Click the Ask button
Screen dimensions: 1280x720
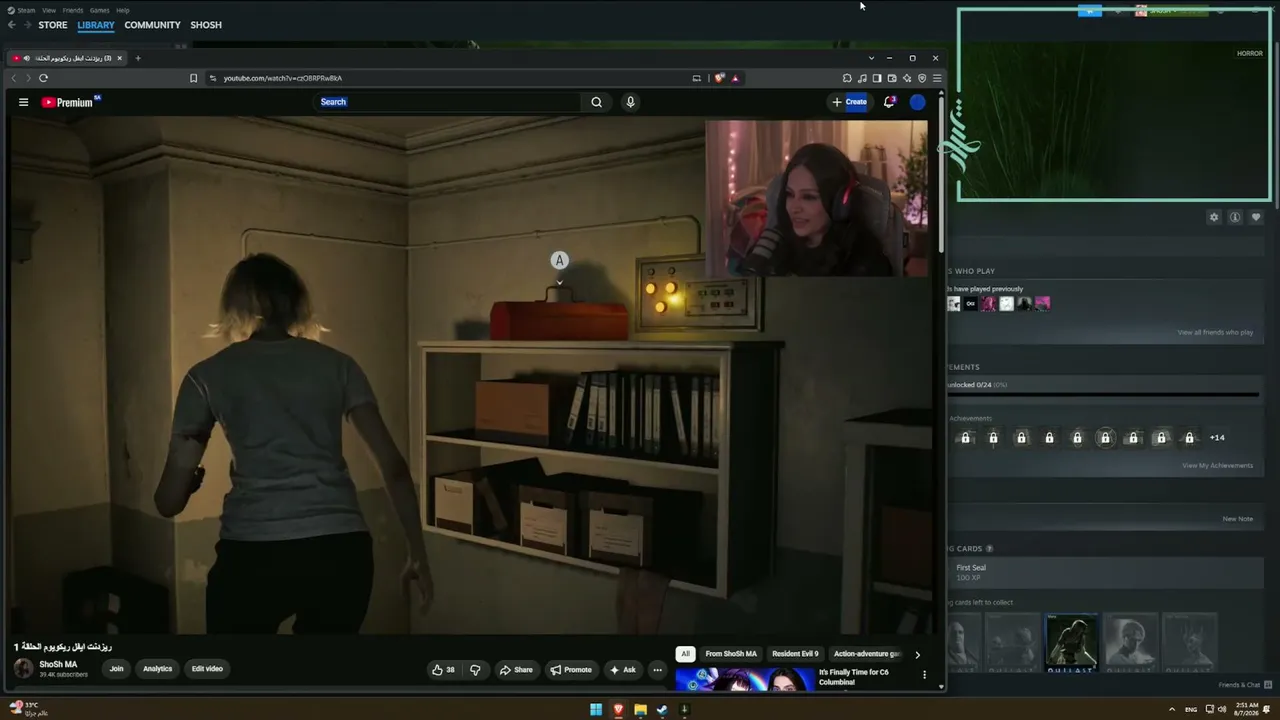point(622,670)
